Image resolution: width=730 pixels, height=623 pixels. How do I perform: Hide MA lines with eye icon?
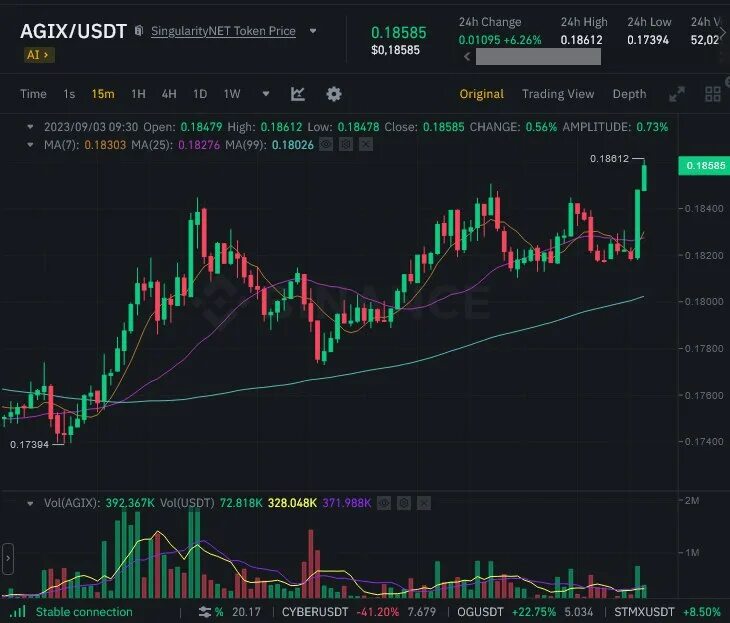point(326,145)
